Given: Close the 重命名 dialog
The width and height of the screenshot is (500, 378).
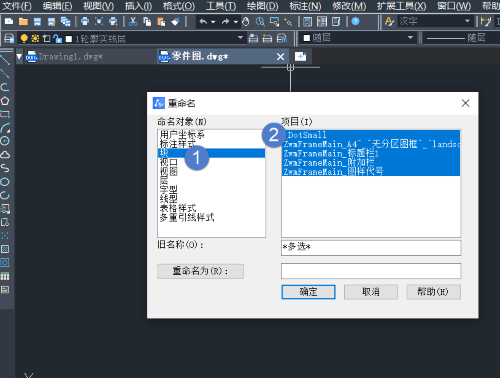Looking at the screenshot, I should pos(465,103).
